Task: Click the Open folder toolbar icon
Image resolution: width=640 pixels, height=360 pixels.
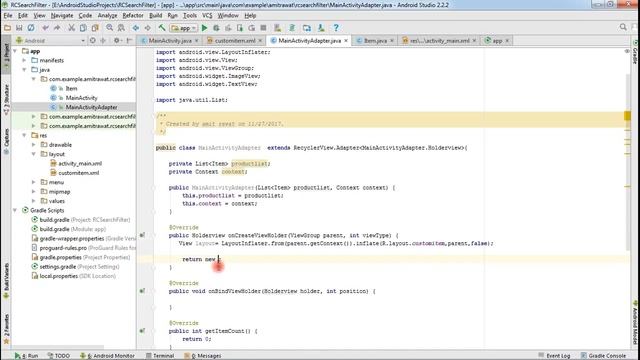Action: [x=7, y=28]
